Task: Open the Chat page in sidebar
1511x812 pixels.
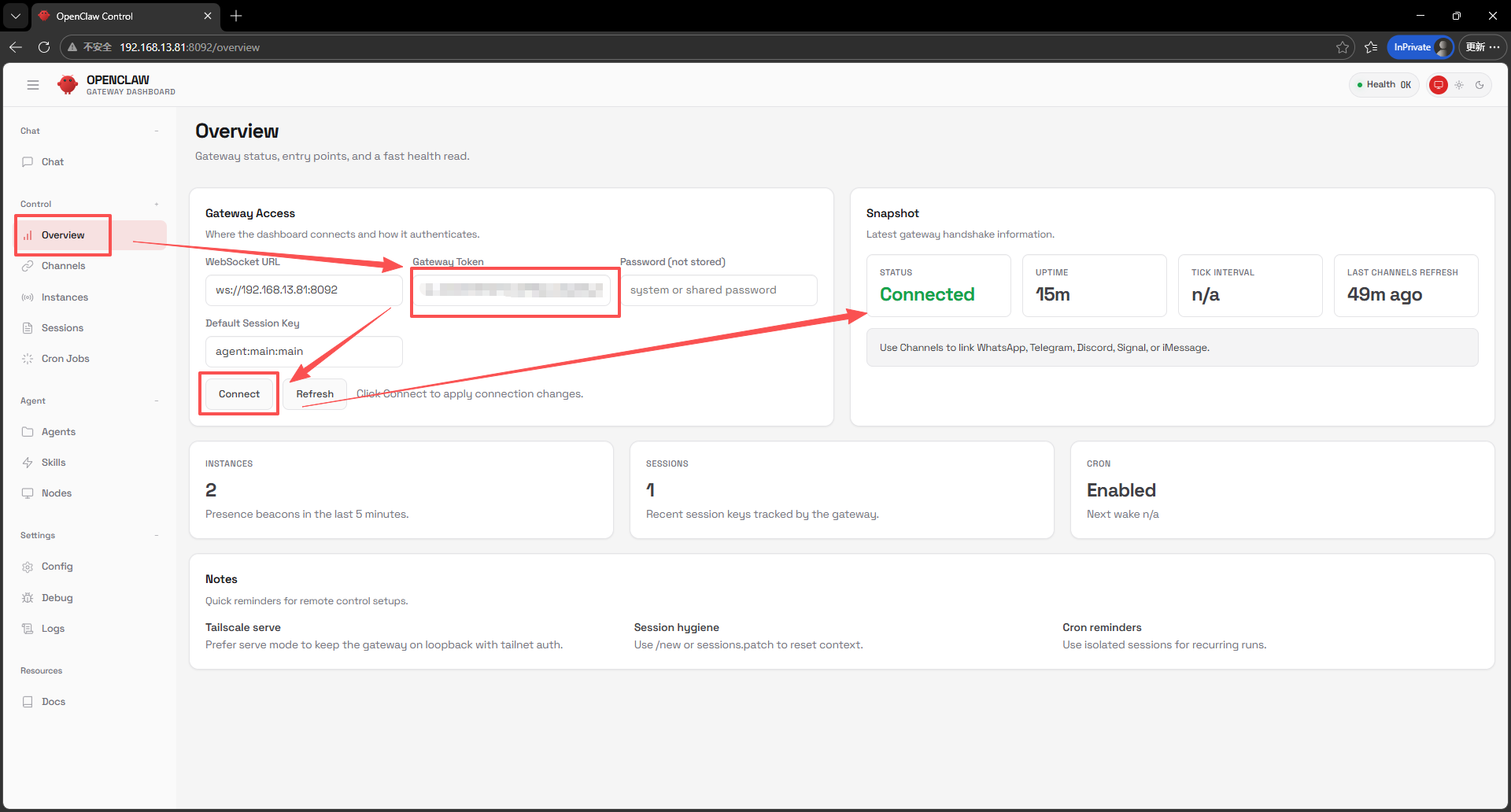Action: coord(91,162)
